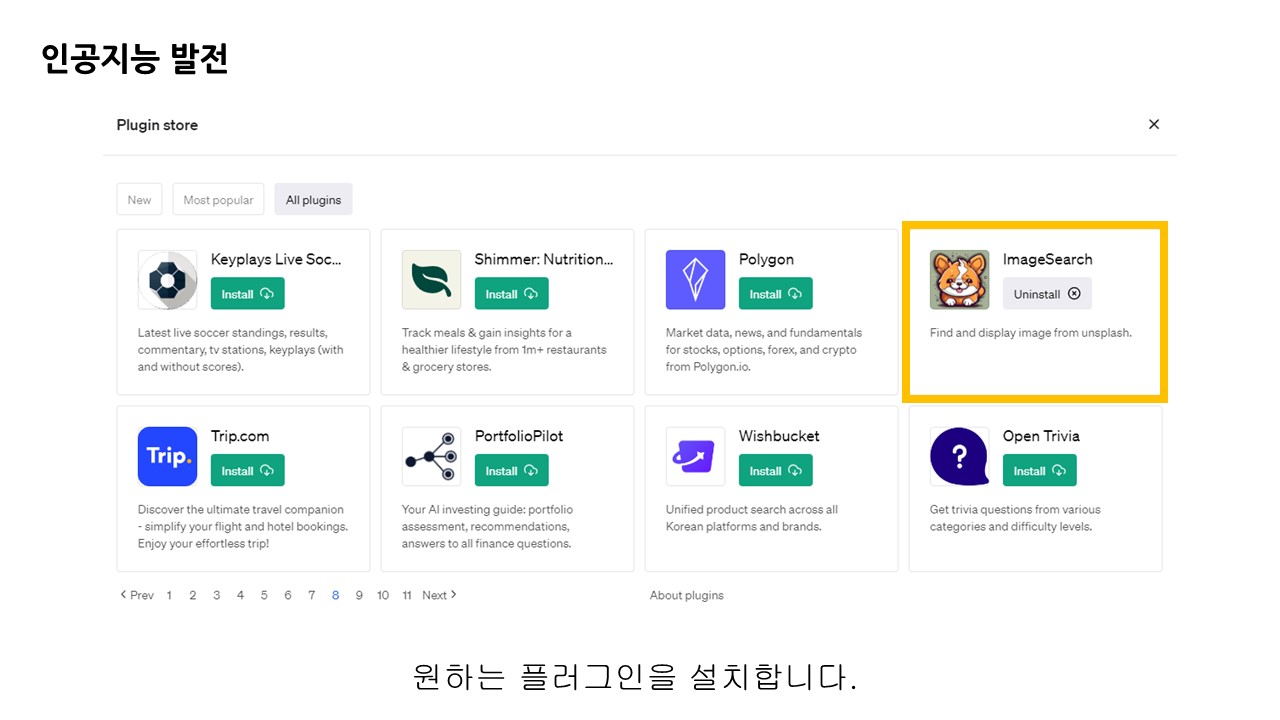The width and height of the screenshot is (1280, 720).
Task: Click the ImageSearch corgi icon
Action: coord(959,280)
